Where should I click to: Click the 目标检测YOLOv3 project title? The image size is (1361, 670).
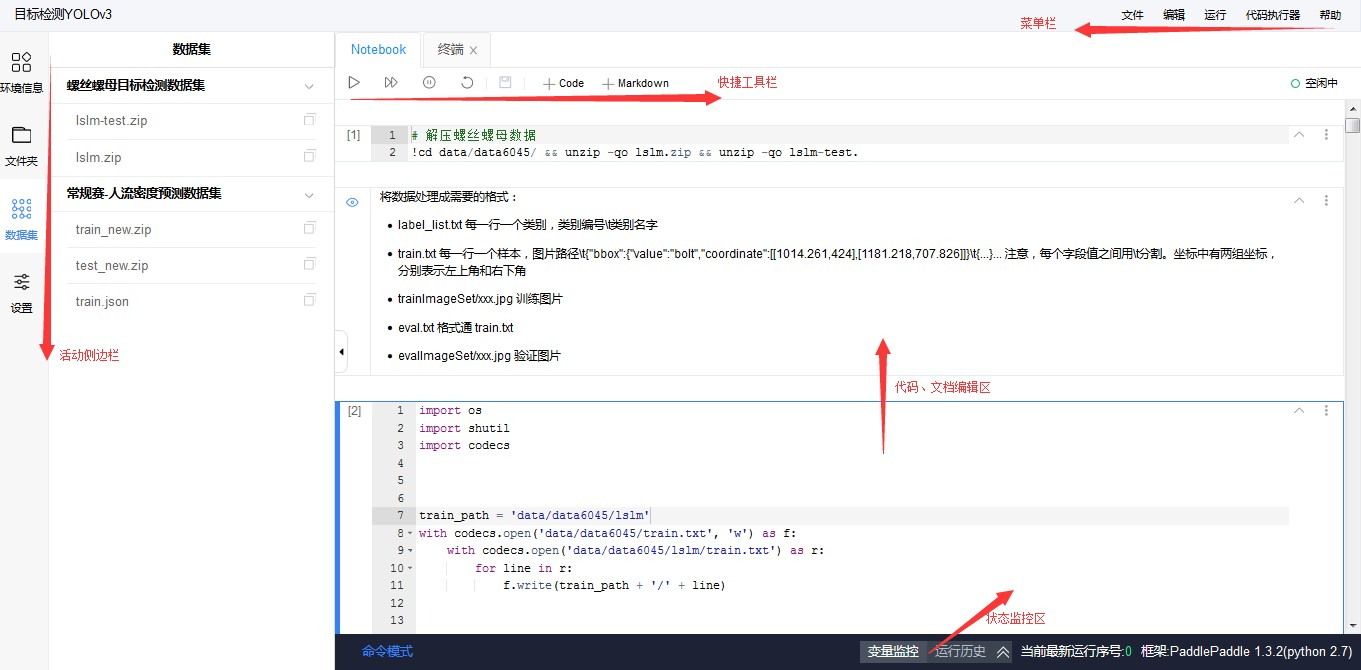coord(63,15)
